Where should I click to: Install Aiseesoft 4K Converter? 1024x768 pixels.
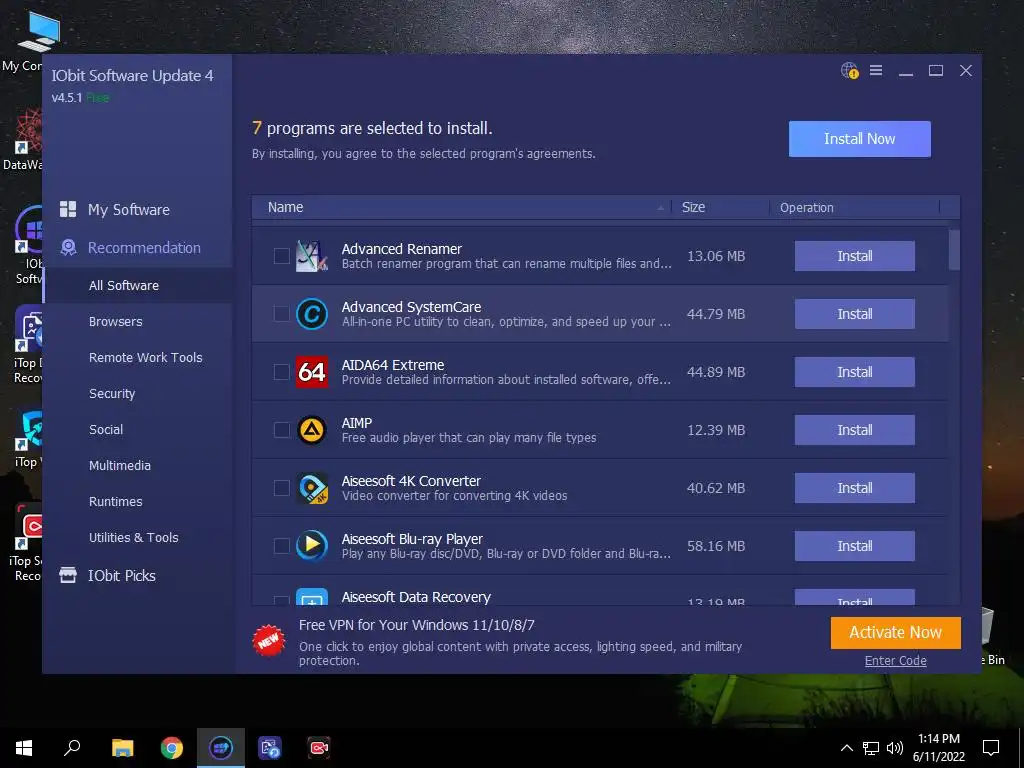coord(854,488)
